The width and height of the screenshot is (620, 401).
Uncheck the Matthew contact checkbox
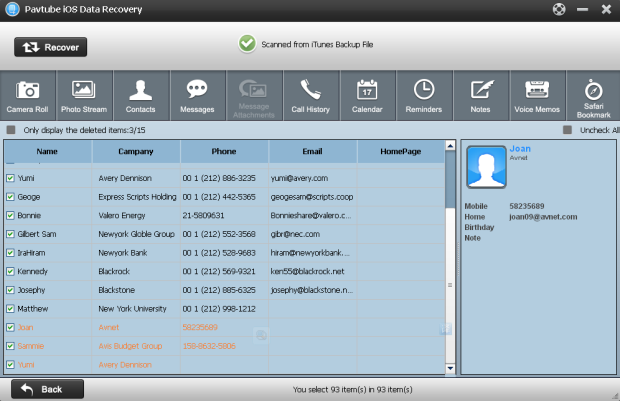coord(11,309)
